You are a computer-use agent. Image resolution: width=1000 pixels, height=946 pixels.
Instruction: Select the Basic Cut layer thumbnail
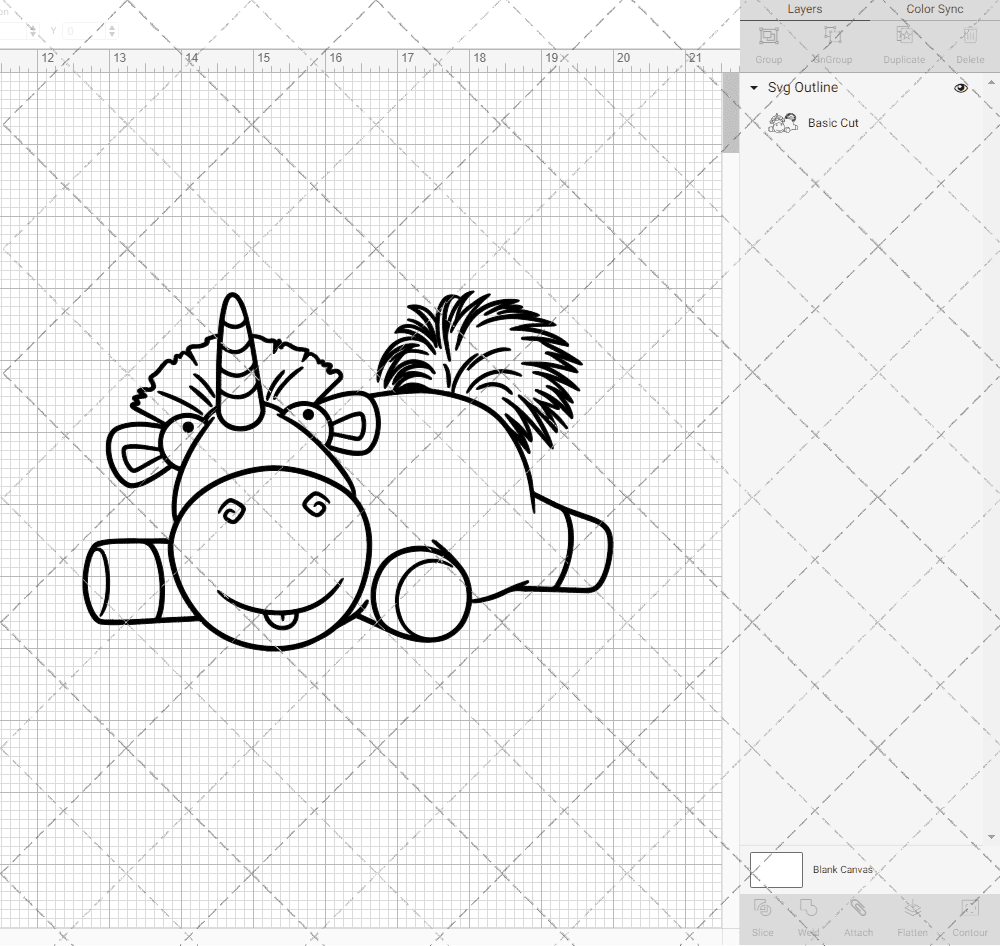click(783, 122)
